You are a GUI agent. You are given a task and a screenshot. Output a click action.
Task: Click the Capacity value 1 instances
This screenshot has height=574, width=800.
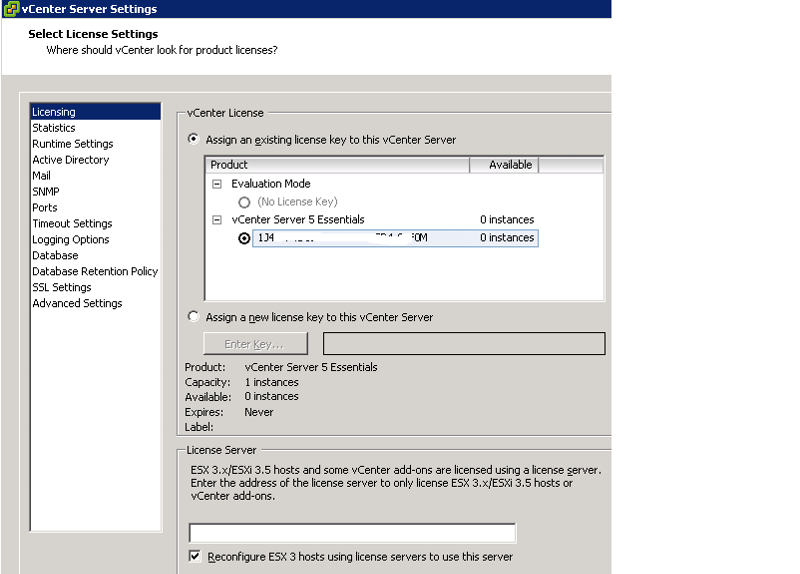[x=271, y=382]
